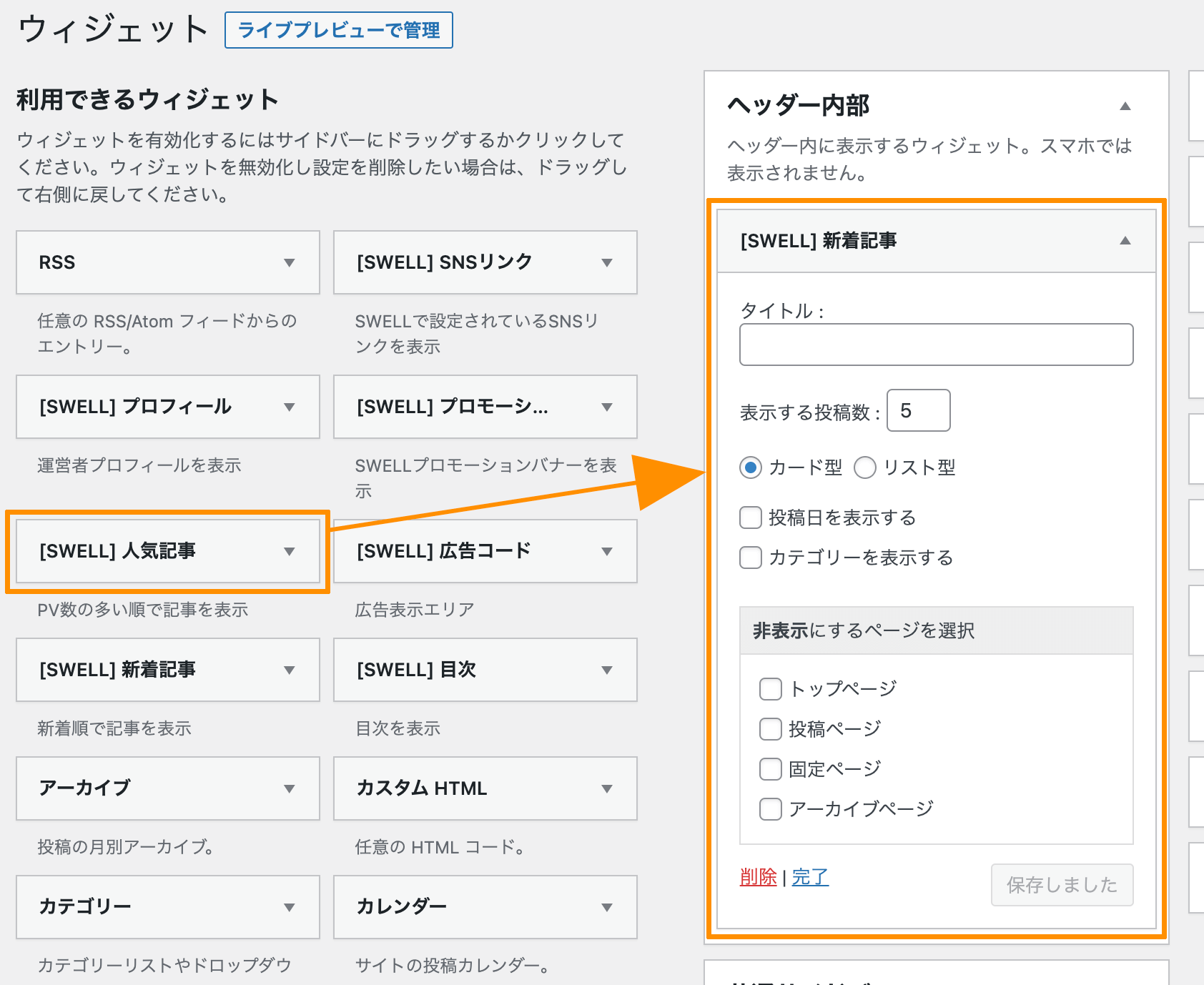Image resolution: width=1204 pixels, height=985 pixels.
Task: Select the アーカイブ widget title
Action: point(85,788)
